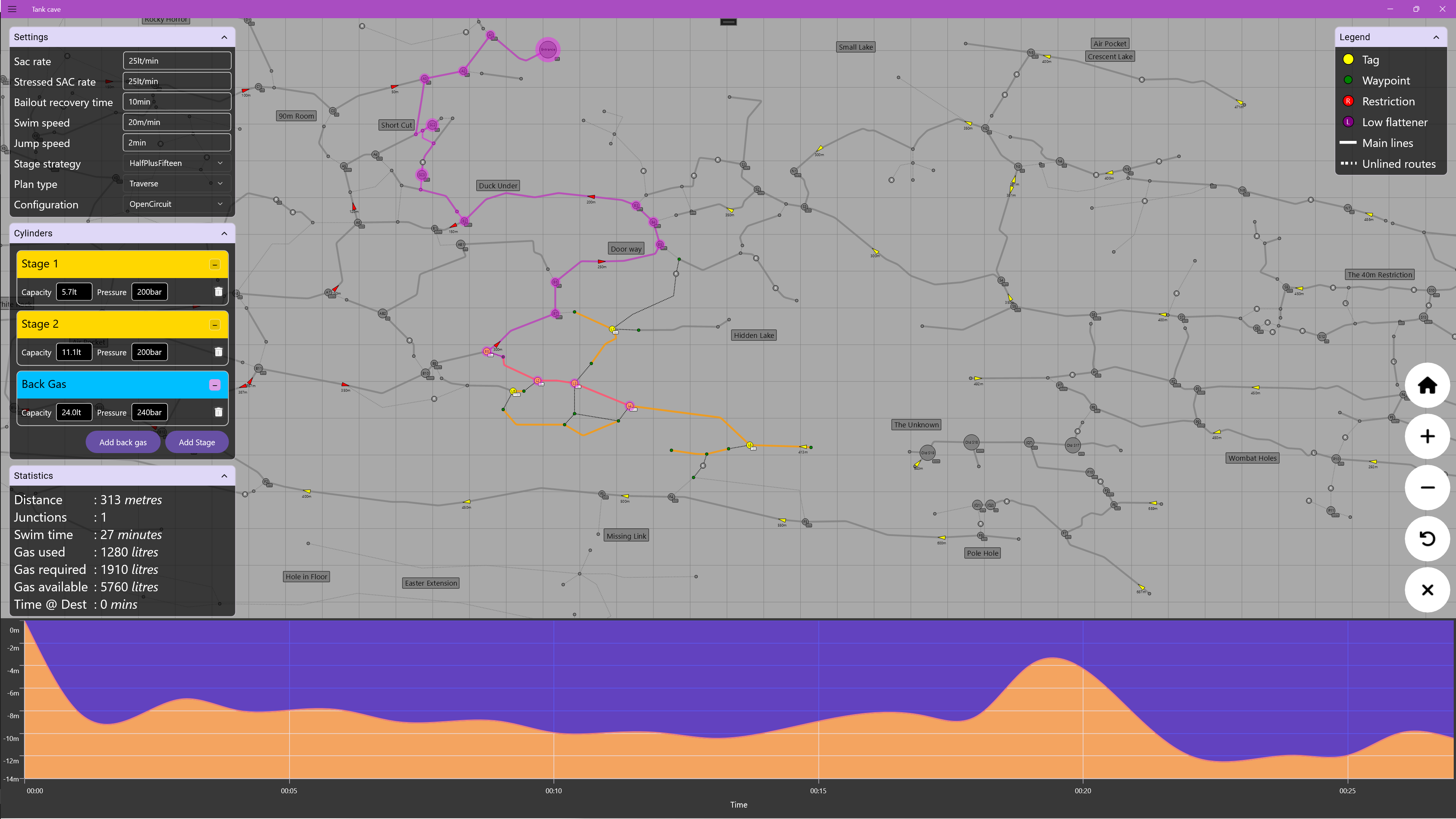Toggle the Stage 1 minus button
The image size is (1456, 819).
click(215, 264)
